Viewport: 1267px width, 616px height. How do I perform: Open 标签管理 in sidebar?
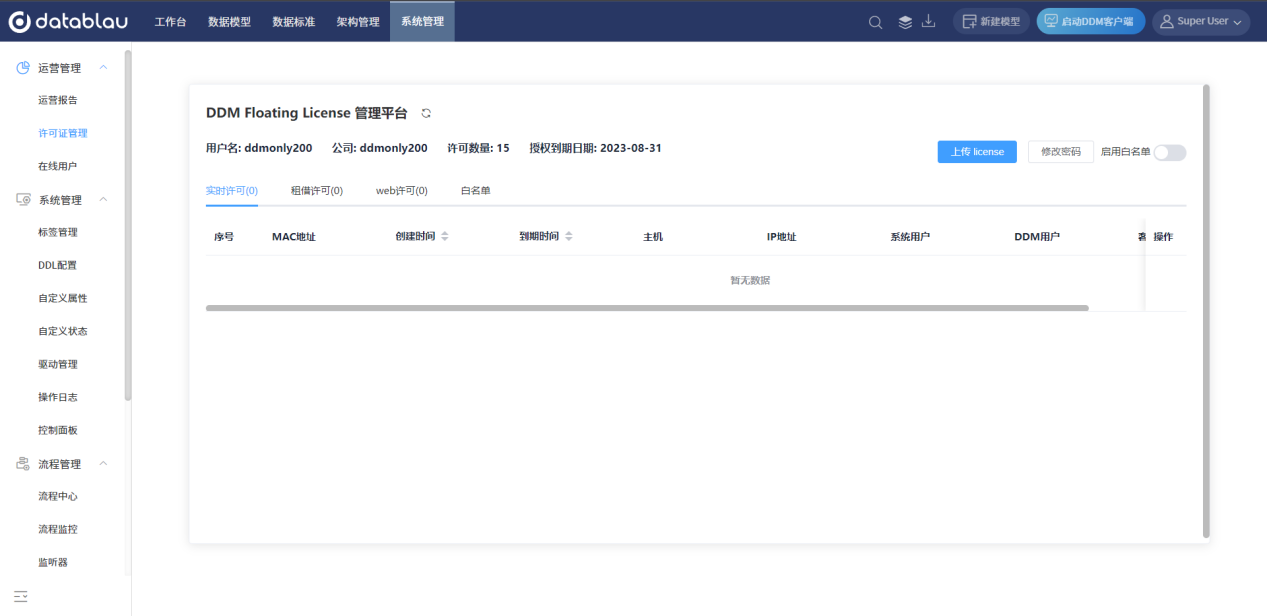pos(58,232)
